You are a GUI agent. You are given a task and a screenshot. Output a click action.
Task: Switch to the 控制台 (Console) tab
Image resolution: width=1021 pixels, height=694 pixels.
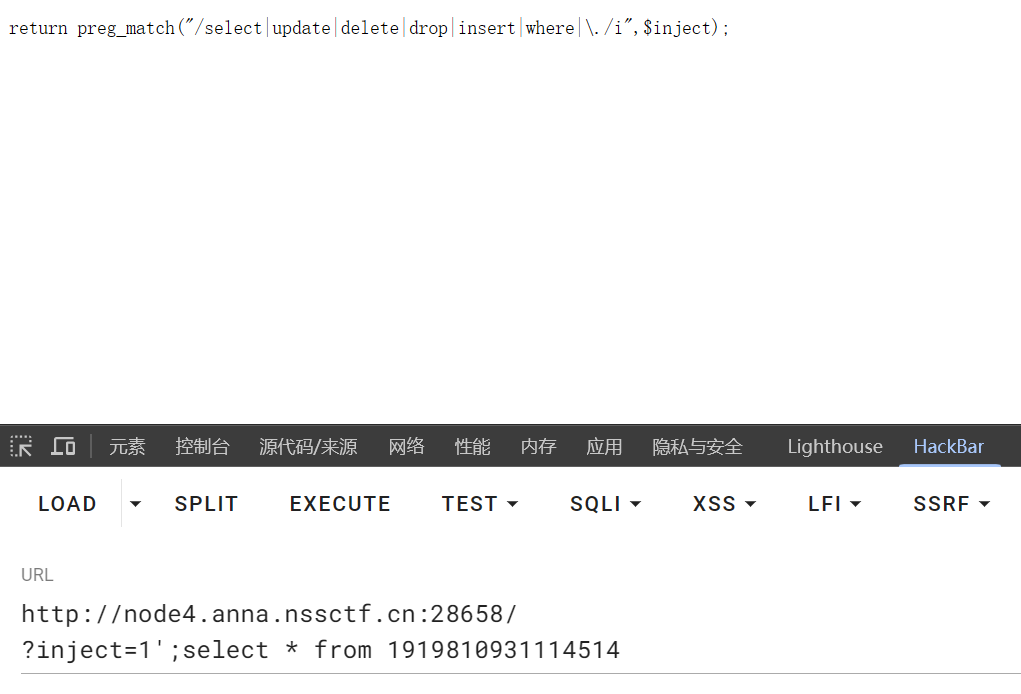click(202, 447)
